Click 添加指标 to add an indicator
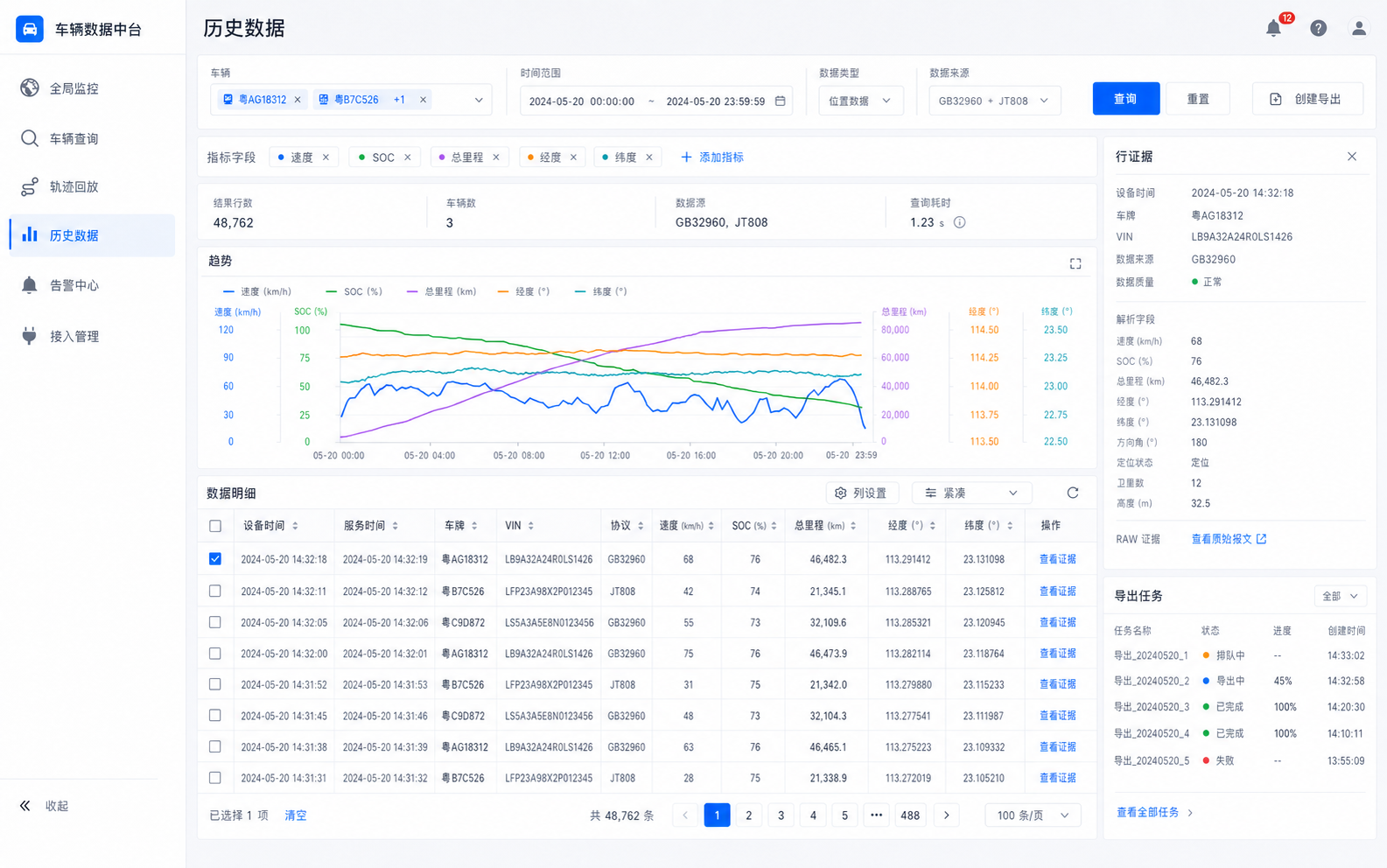This screenshot has width=1387, height=868. pyautogui.click(x=712, y=157)
